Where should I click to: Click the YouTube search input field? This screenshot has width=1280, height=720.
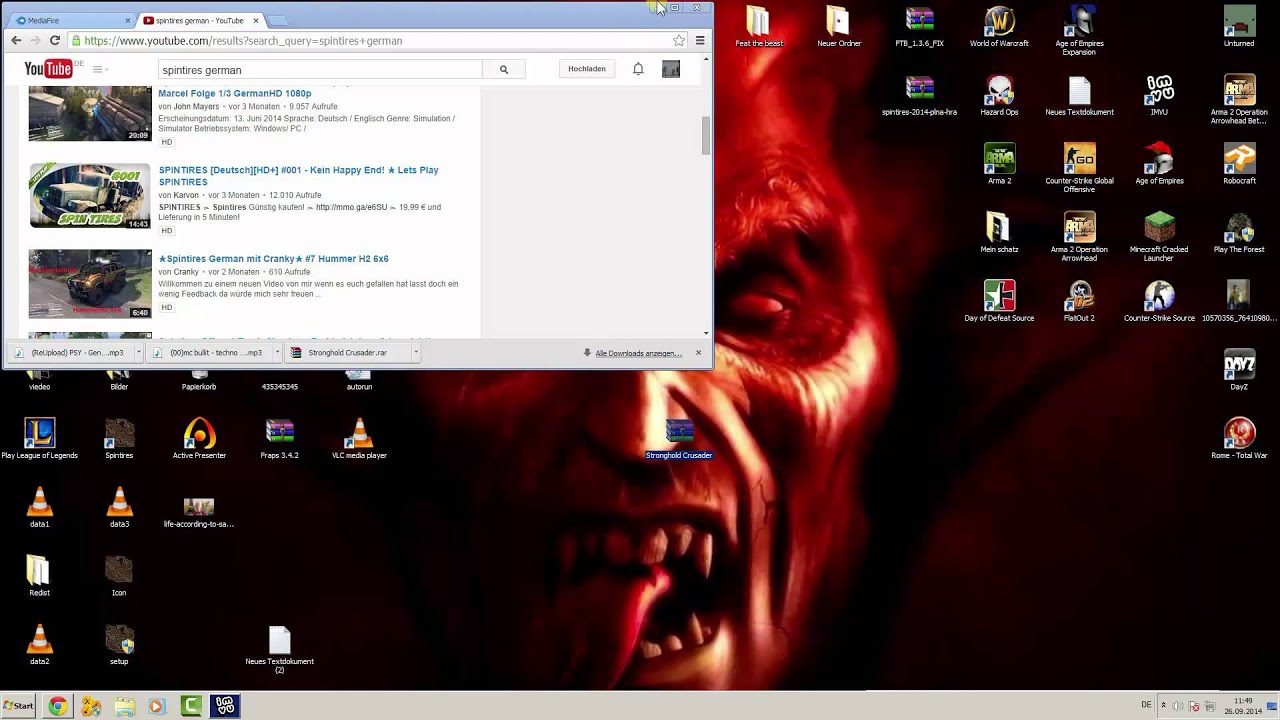[320, 70]
